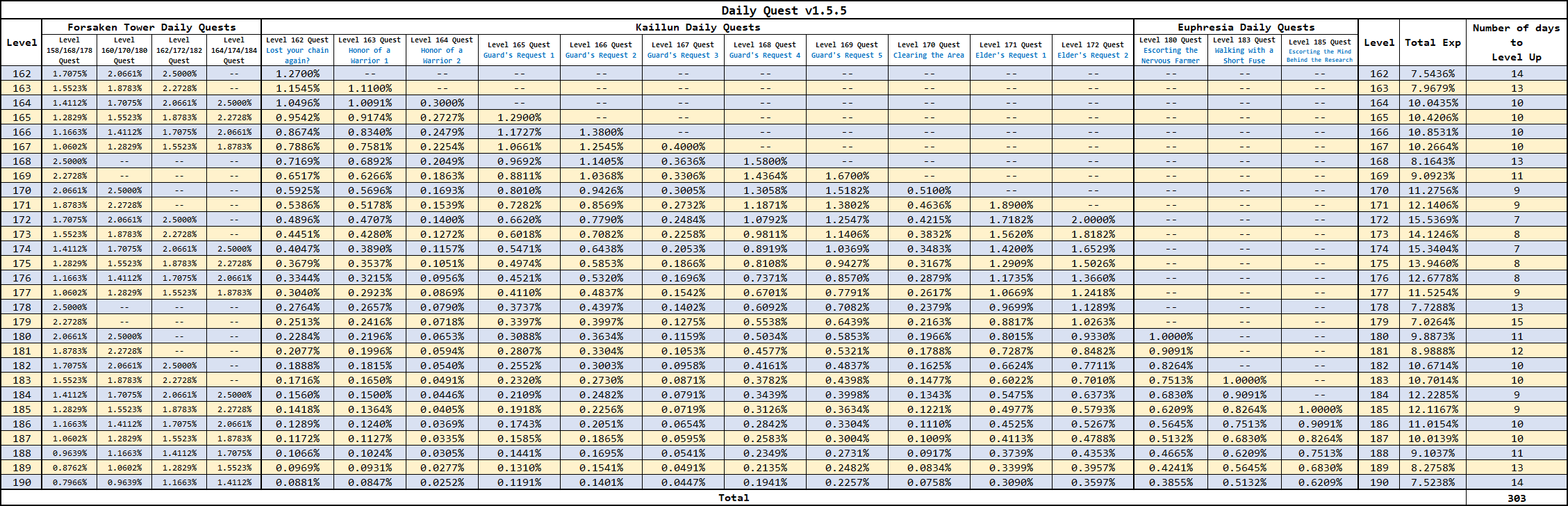Select Total Exp value "10.0435%" for level 164
Image resolution: width=1568 pixels, height=506 pixels.
(1433, 103)
